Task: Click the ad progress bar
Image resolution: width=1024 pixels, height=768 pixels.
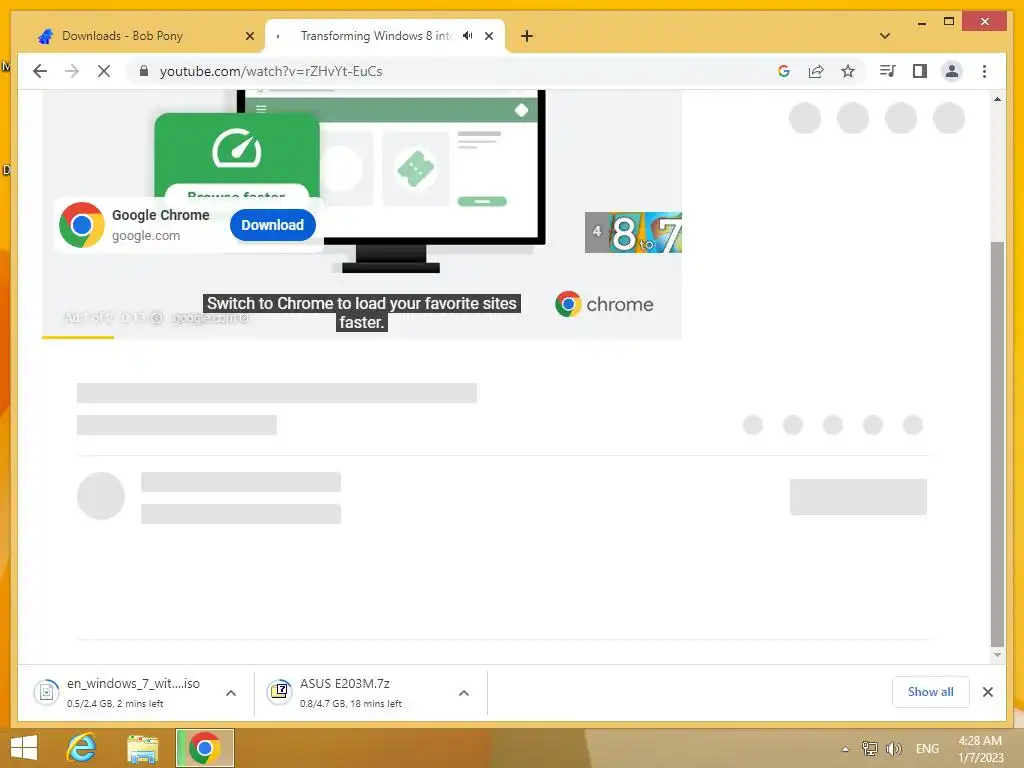Action: 362,337
